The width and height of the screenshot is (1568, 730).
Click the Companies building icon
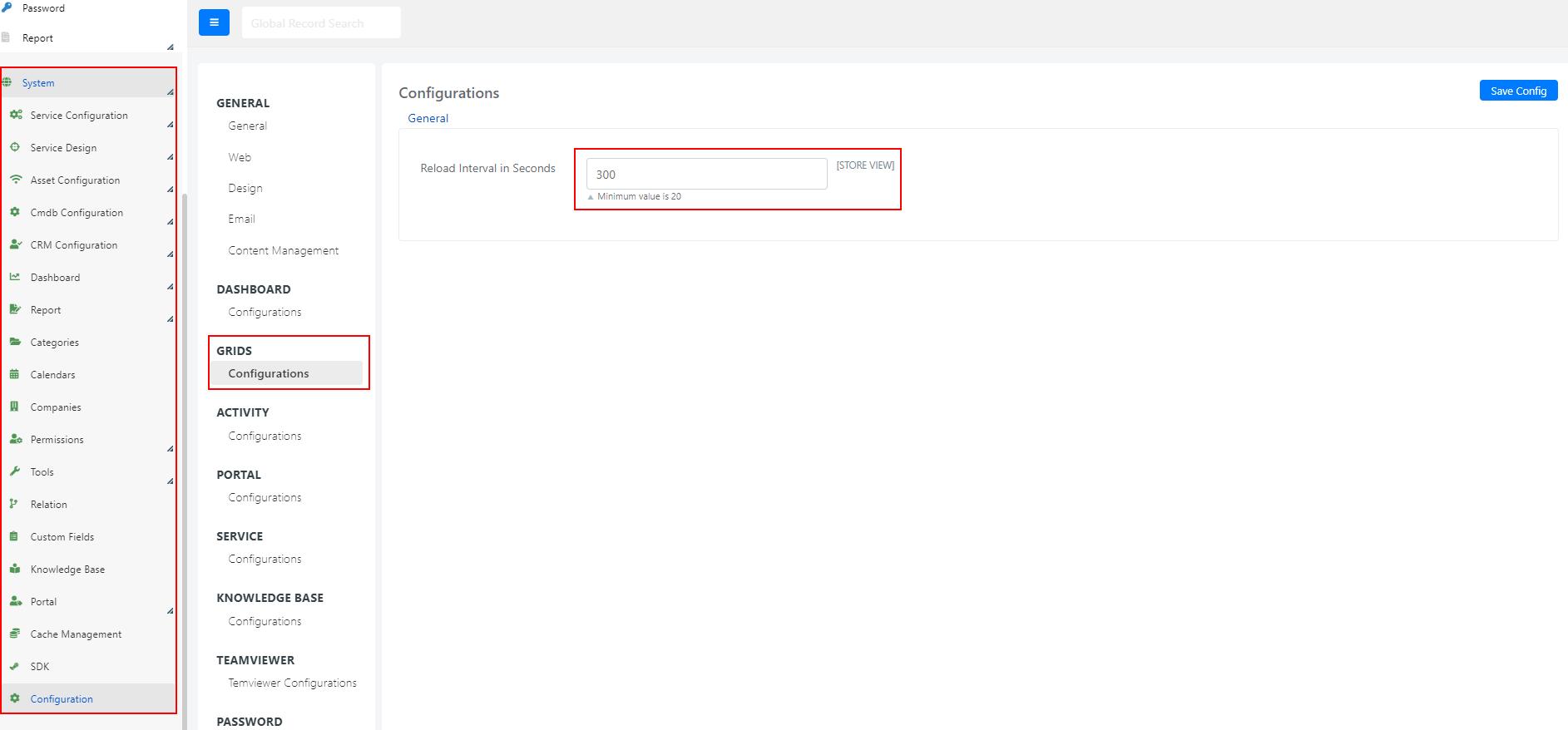(x=14, y=407)
